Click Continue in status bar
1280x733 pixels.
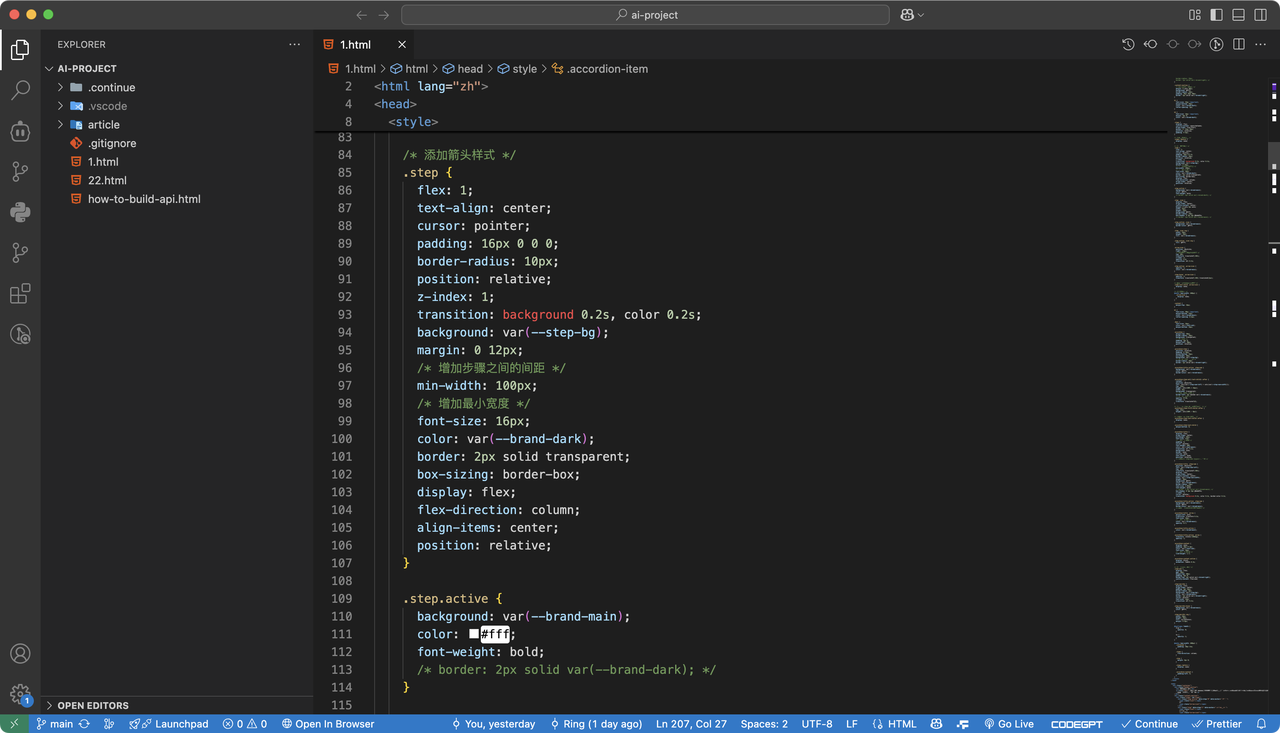point(1149,724)
